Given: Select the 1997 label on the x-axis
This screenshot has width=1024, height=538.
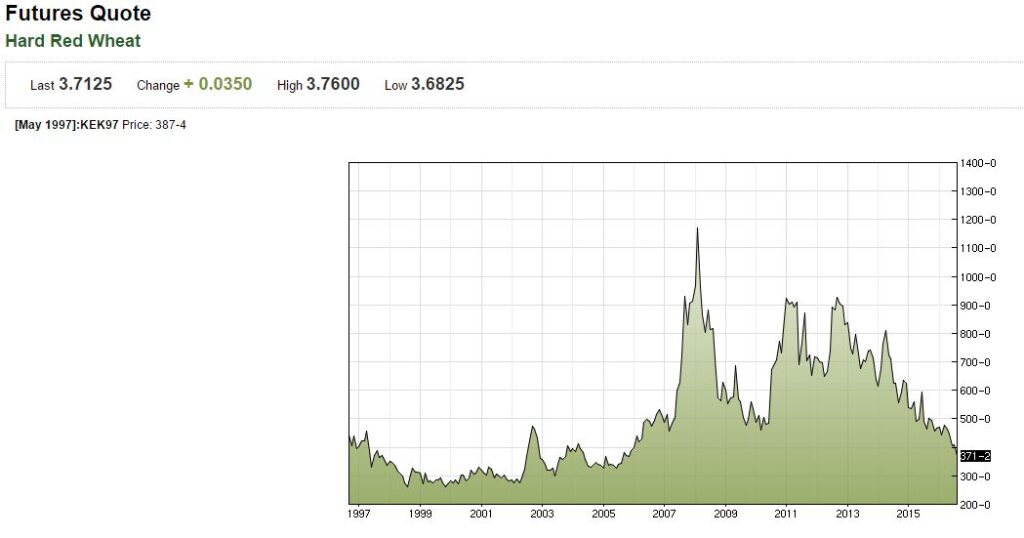Looking at the screenshot, I should click(359, 514).
